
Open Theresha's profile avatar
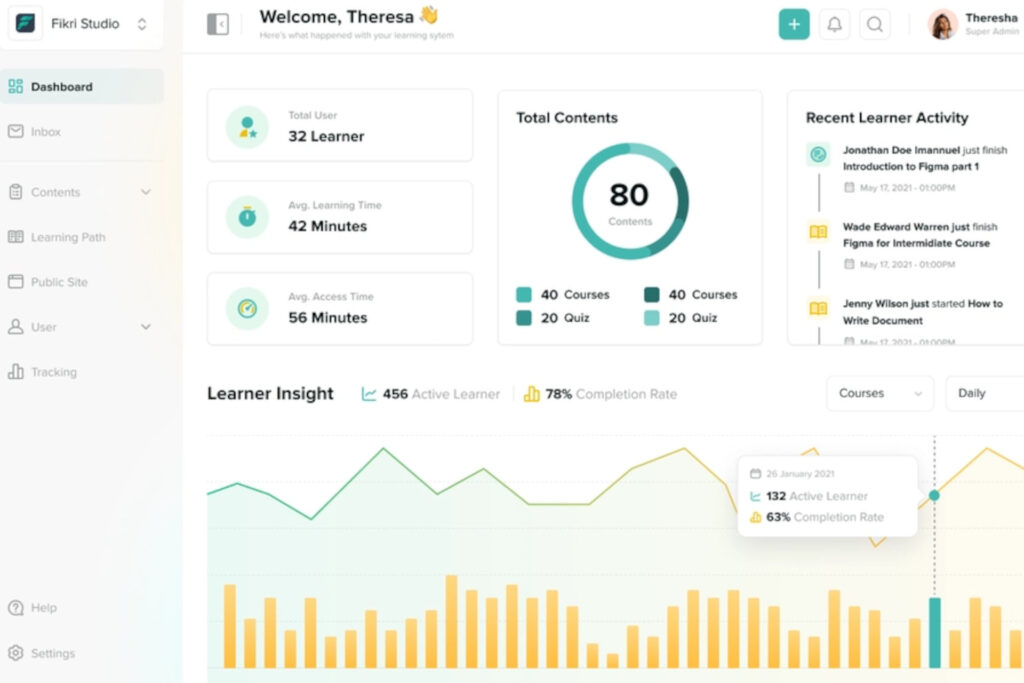click(x=942, y=25)
